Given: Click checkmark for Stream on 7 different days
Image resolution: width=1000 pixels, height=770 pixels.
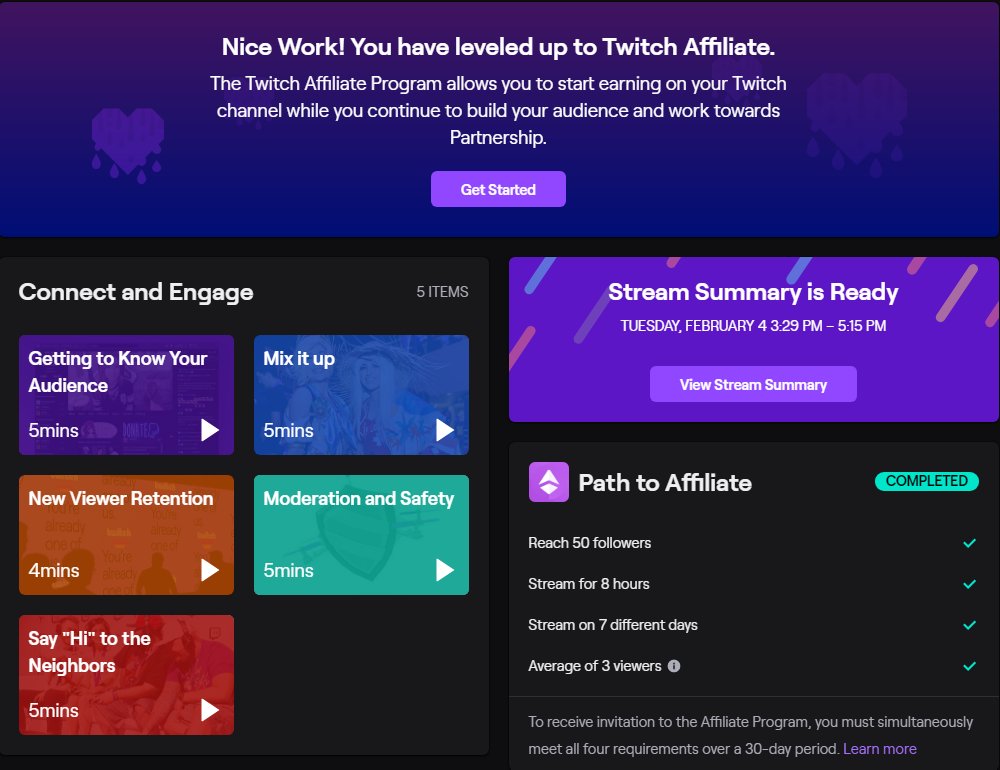Looking at the screenshot, I should tap(969, 625).
